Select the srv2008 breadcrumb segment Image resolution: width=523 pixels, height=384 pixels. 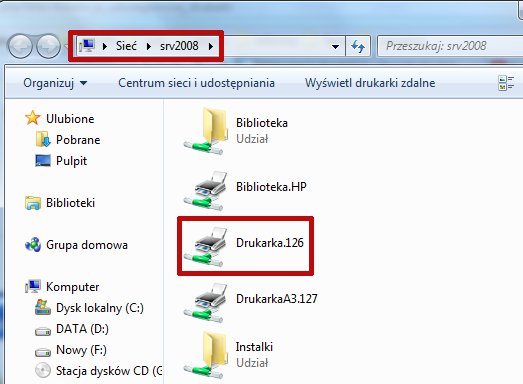179,46
